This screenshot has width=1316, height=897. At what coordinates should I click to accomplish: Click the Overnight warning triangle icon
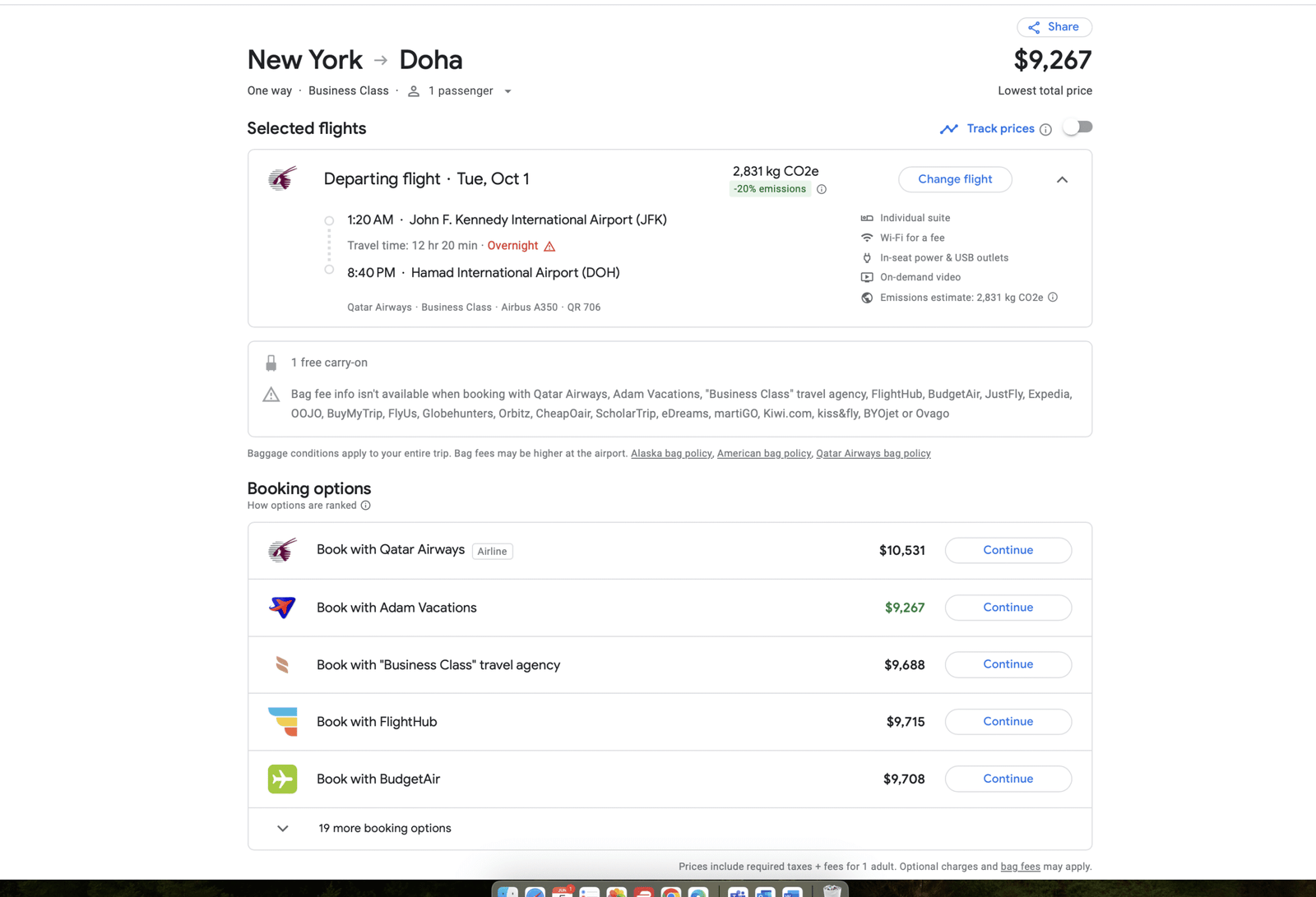pos(549,246)
